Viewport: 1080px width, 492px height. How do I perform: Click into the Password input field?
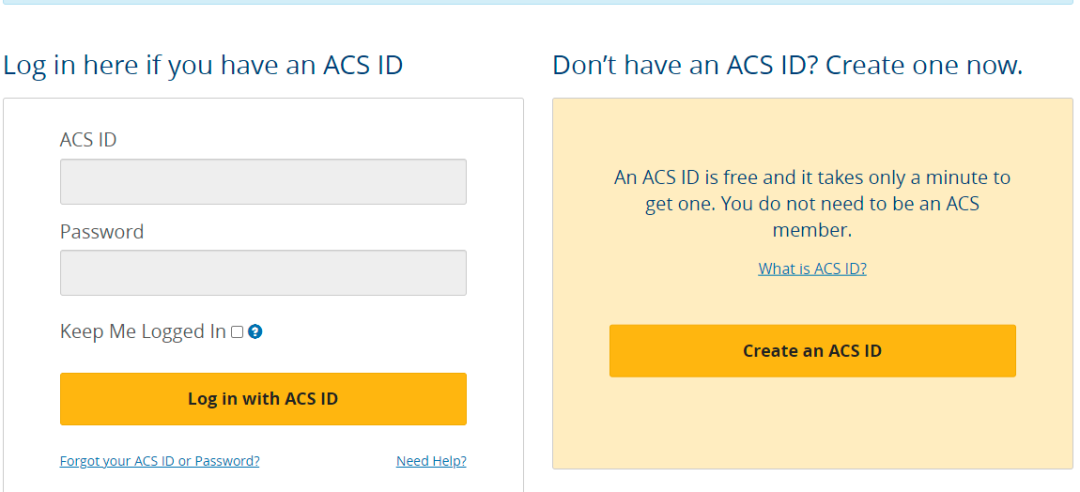pyautogui.click(x=263, y=272)
